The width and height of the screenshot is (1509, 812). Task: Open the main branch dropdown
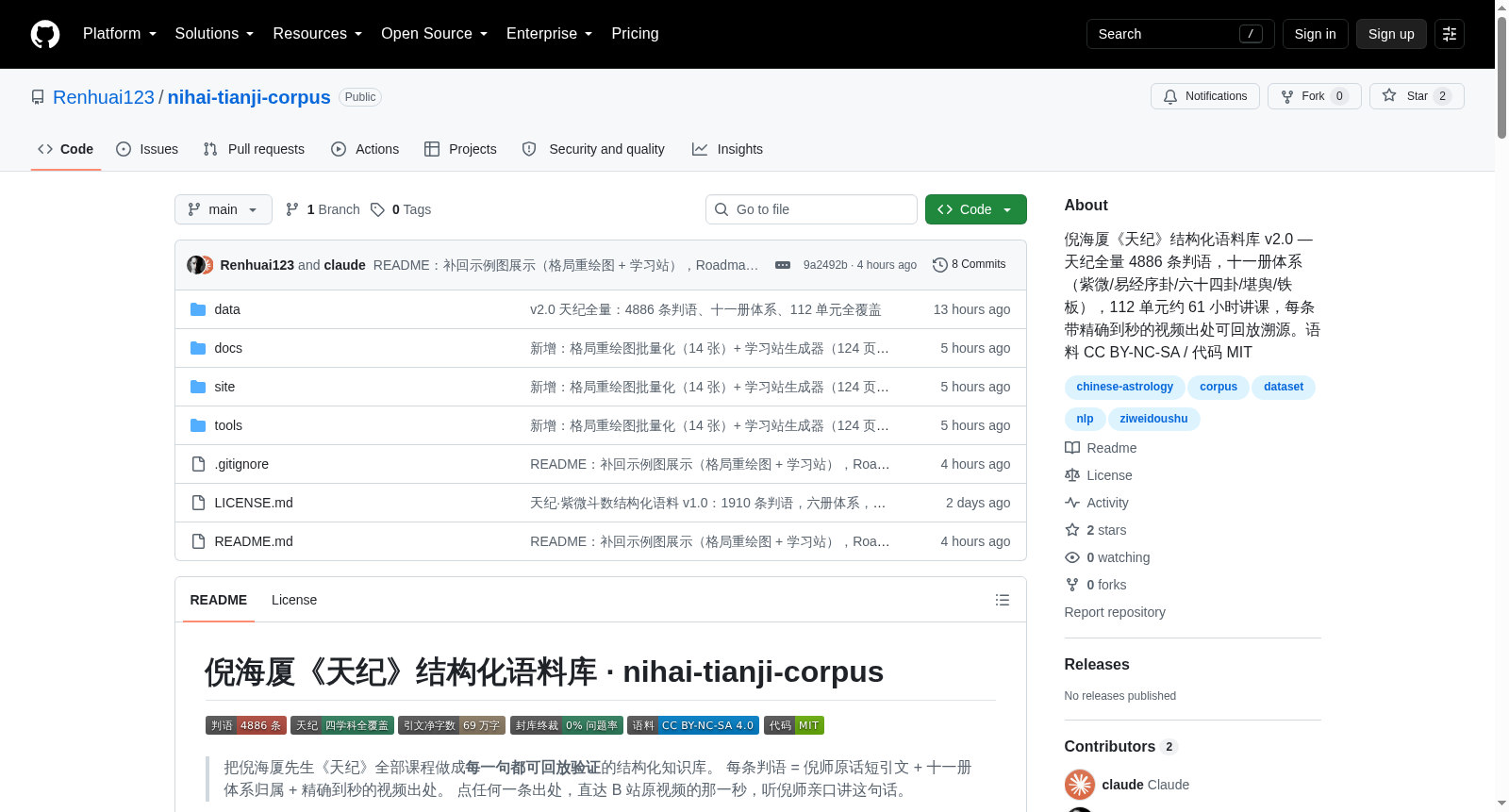click(x=224, y=209)
